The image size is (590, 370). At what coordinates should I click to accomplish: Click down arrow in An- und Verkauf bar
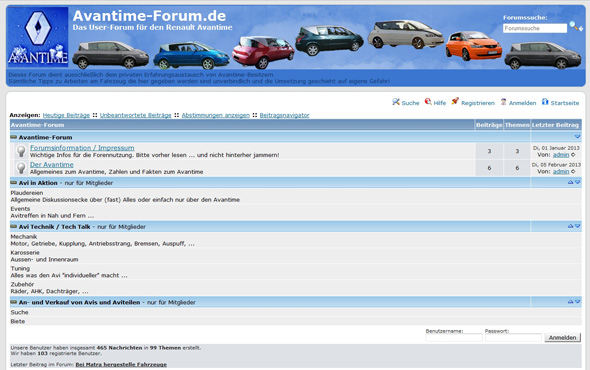(x=577, y=301)
